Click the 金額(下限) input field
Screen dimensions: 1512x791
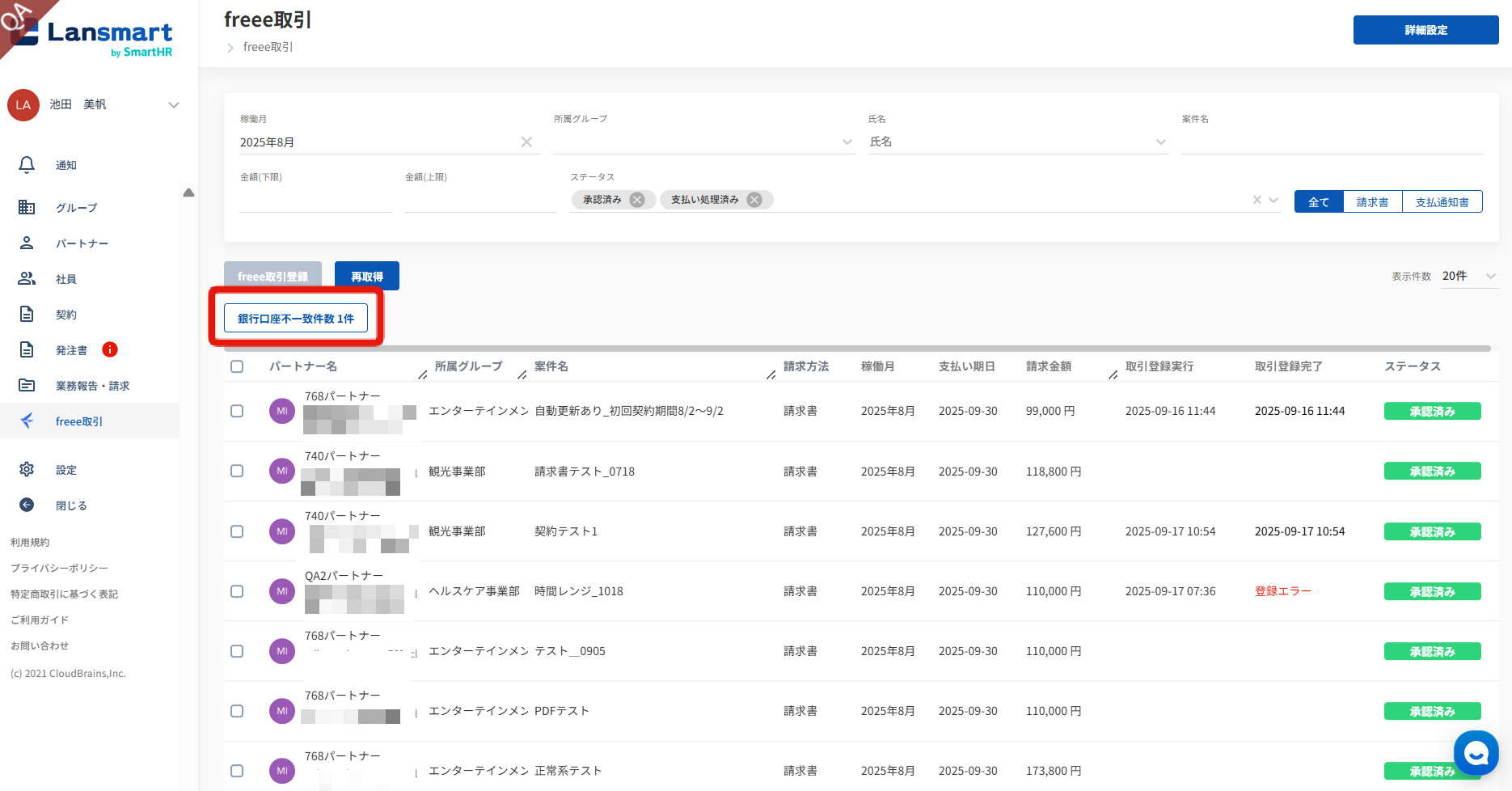click(316, 200)
